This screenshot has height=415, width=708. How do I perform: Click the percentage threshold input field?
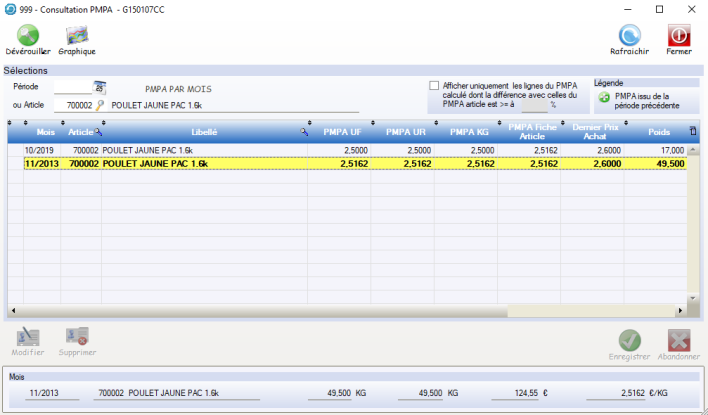pos(530,104)
